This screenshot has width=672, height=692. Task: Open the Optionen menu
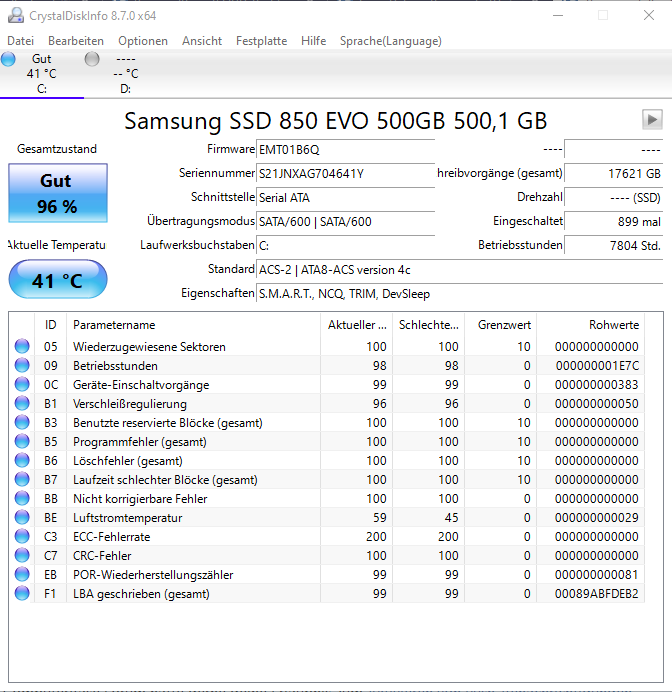tap(143, 41)
